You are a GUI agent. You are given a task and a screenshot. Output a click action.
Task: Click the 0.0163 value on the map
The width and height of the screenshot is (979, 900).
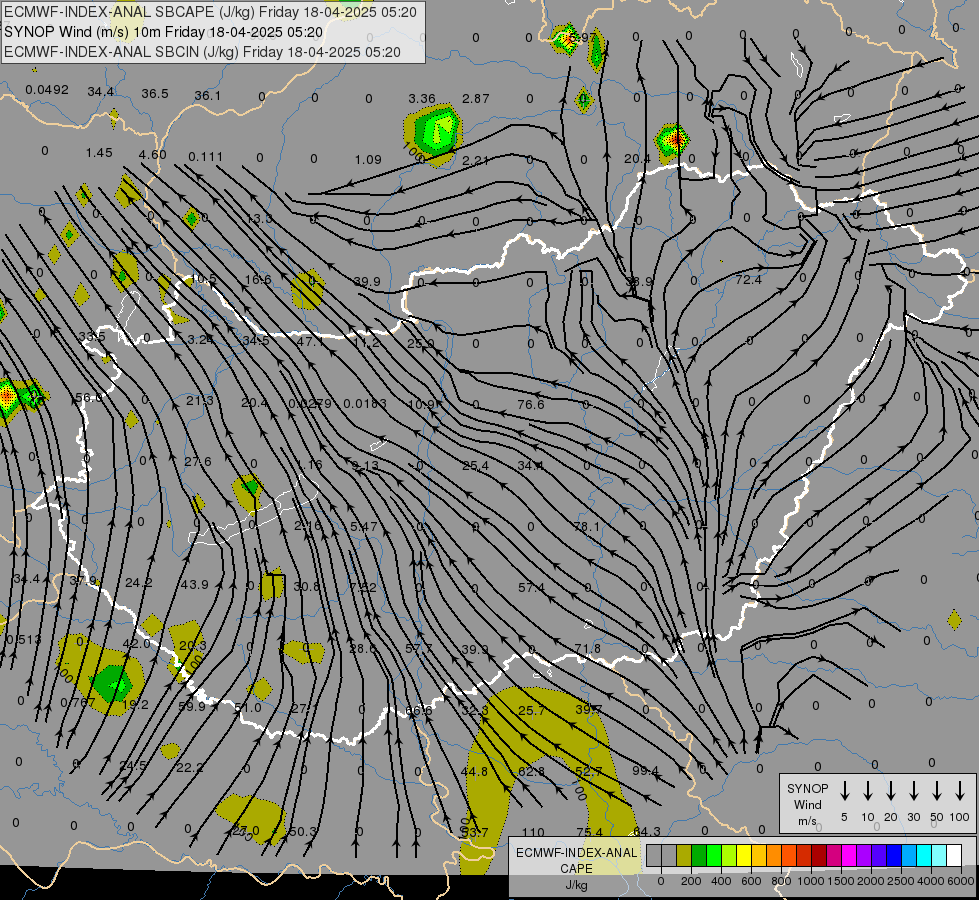[x=365, y=404]
